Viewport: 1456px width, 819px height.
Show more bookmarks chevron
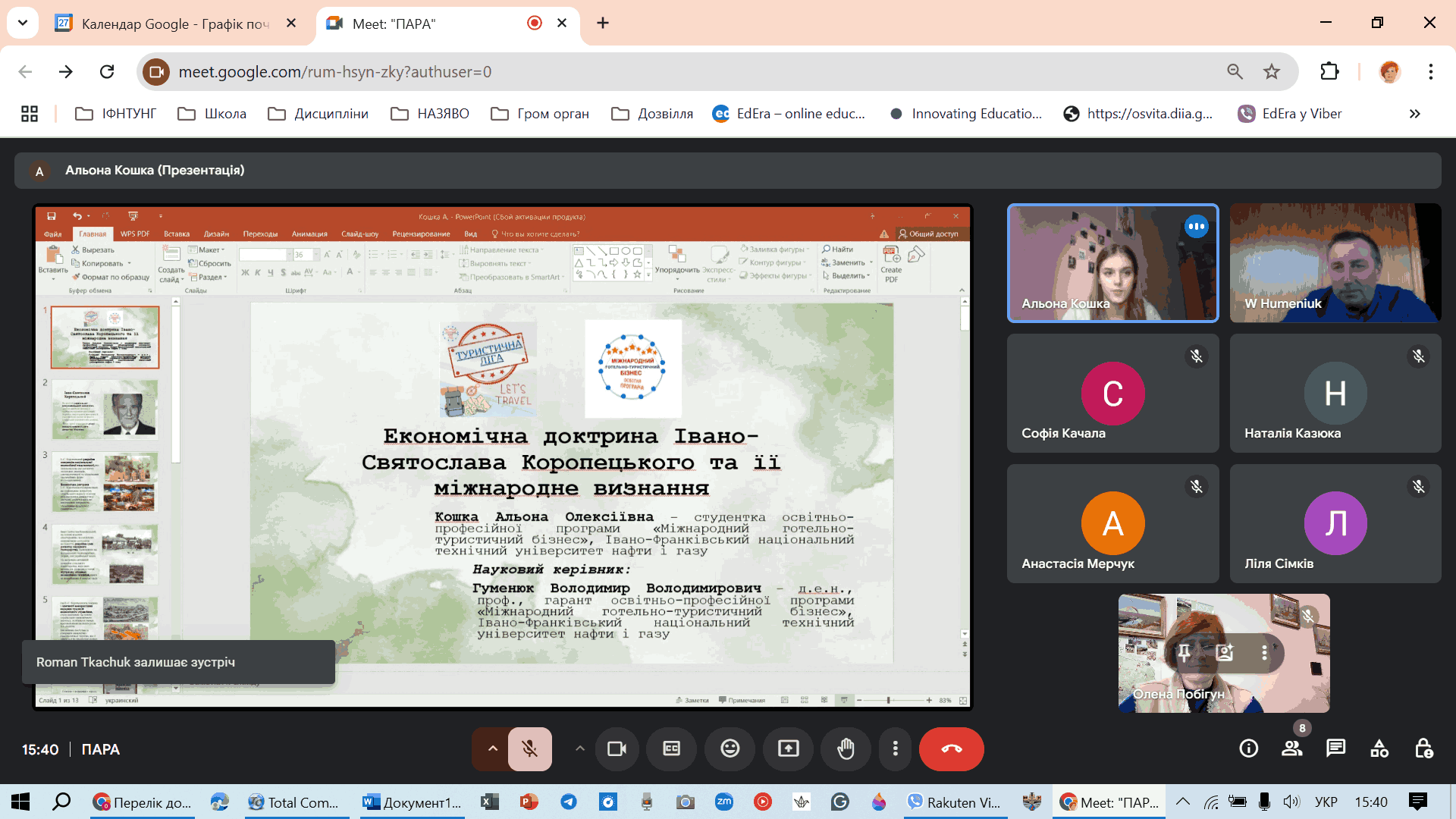[x=1414, y=114]
